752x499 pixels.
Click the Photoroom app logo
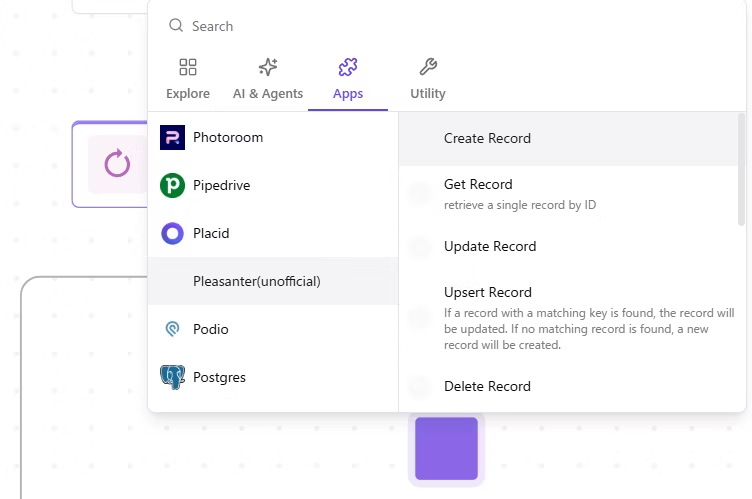pyautogui.click(x=172, y=137)
